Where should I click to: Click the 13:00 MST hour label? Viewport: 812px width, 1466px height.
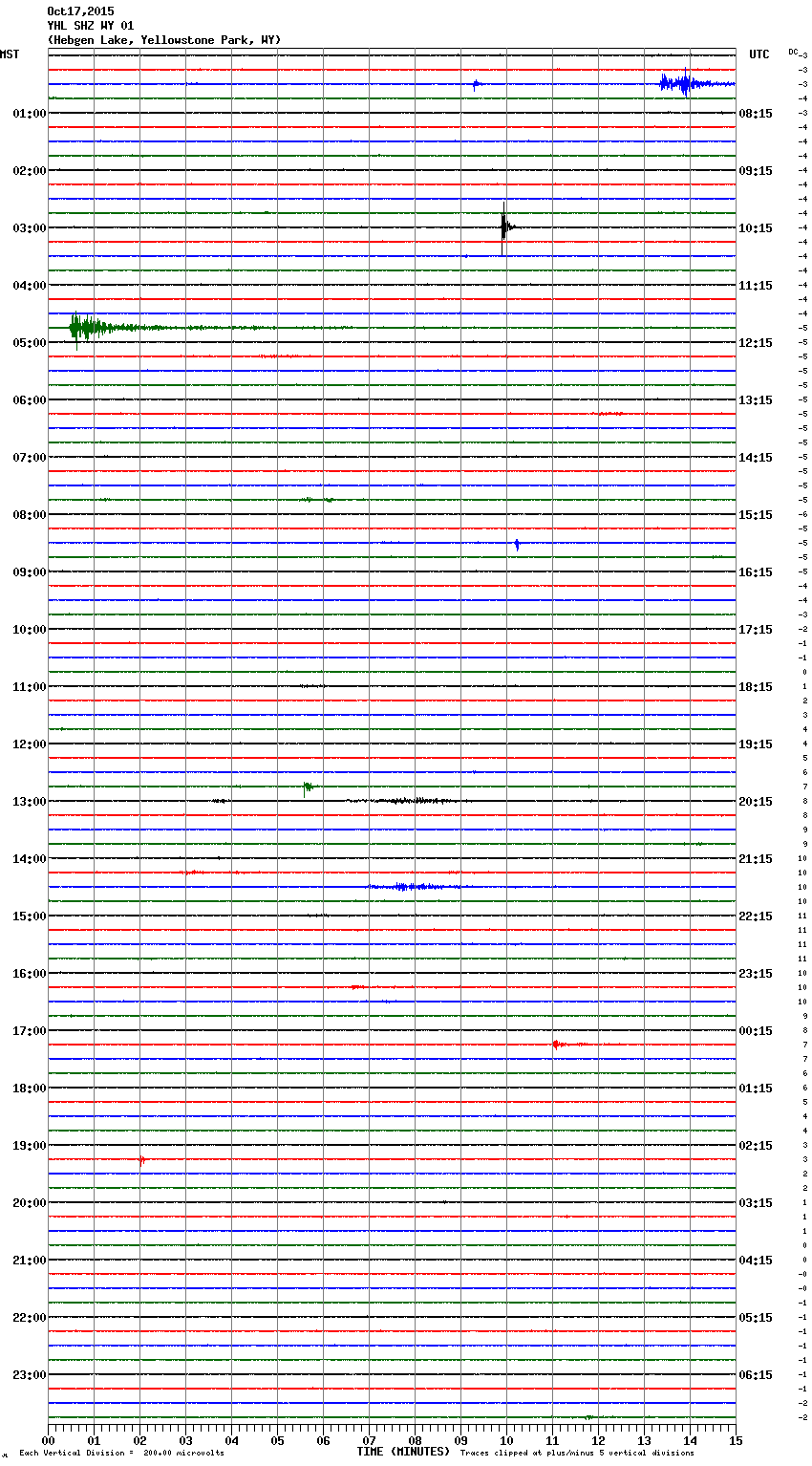30,801
